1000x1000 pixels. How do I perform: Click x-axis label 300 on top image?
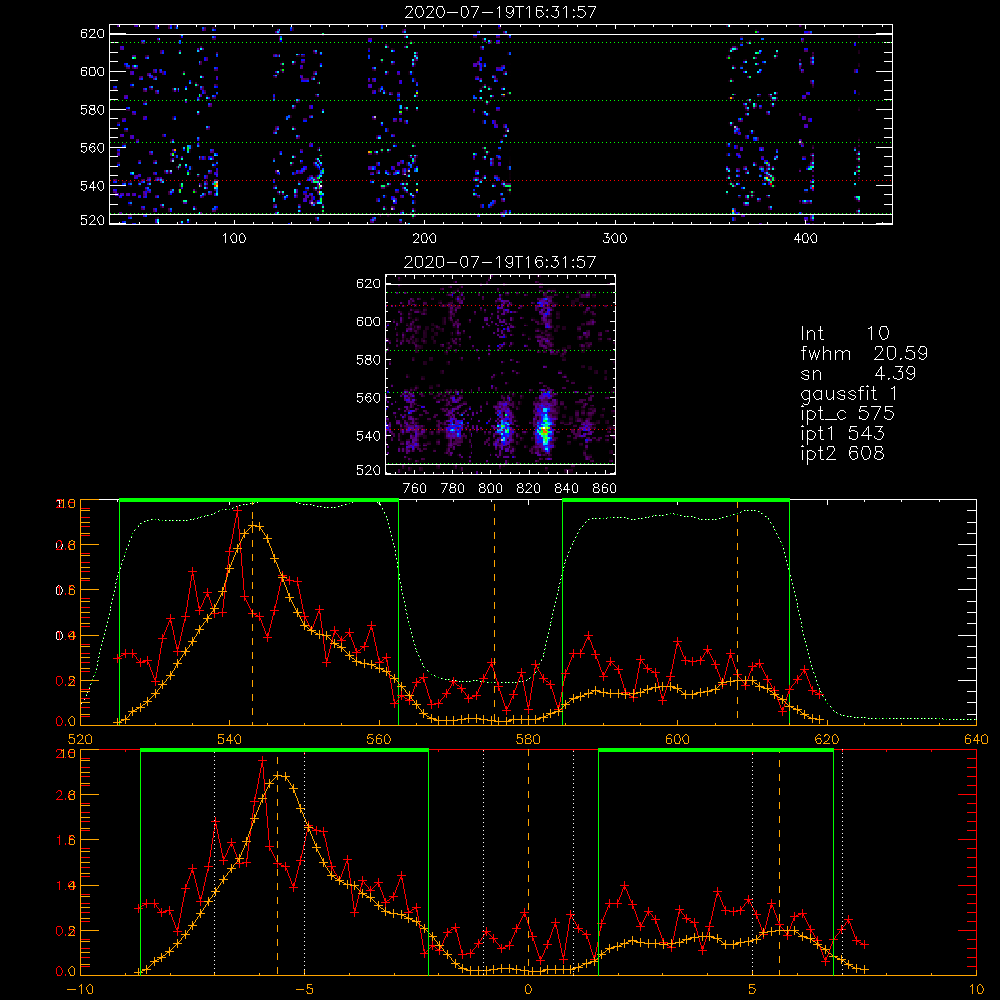pyautogui.click(x=615, y=239)
